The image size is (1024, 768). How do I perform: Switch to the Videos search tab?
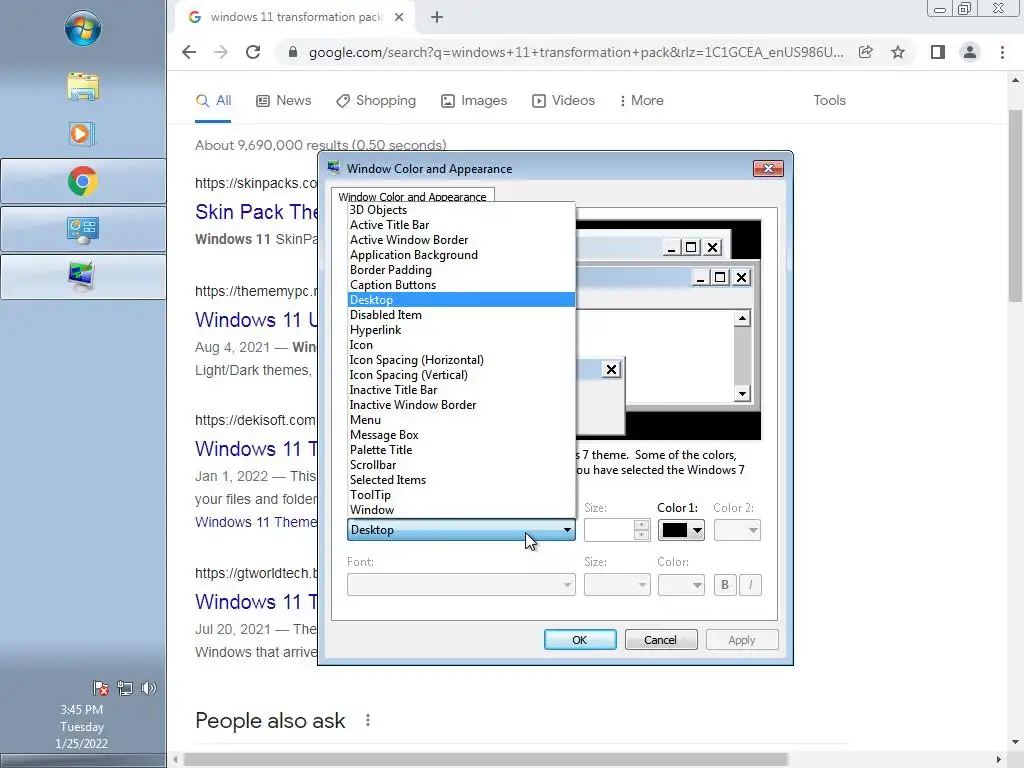564,101
